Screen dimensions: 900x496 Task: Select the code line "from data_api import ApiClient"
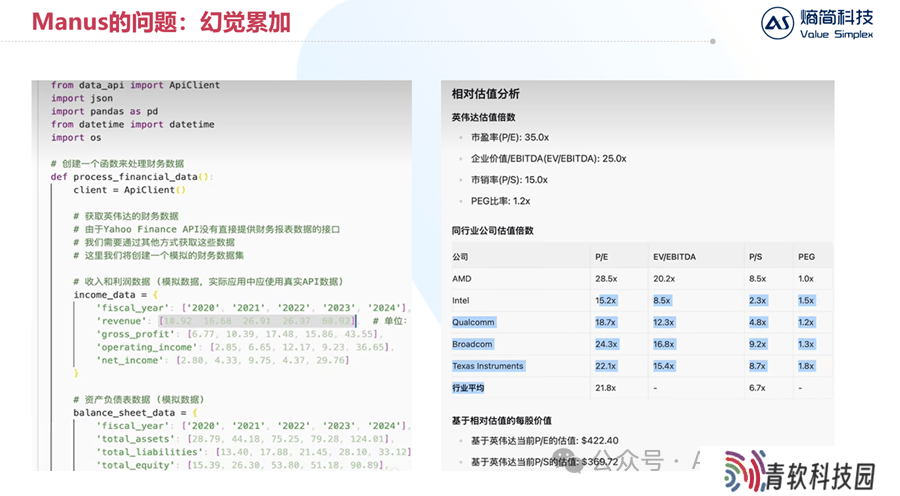[135, 85]
